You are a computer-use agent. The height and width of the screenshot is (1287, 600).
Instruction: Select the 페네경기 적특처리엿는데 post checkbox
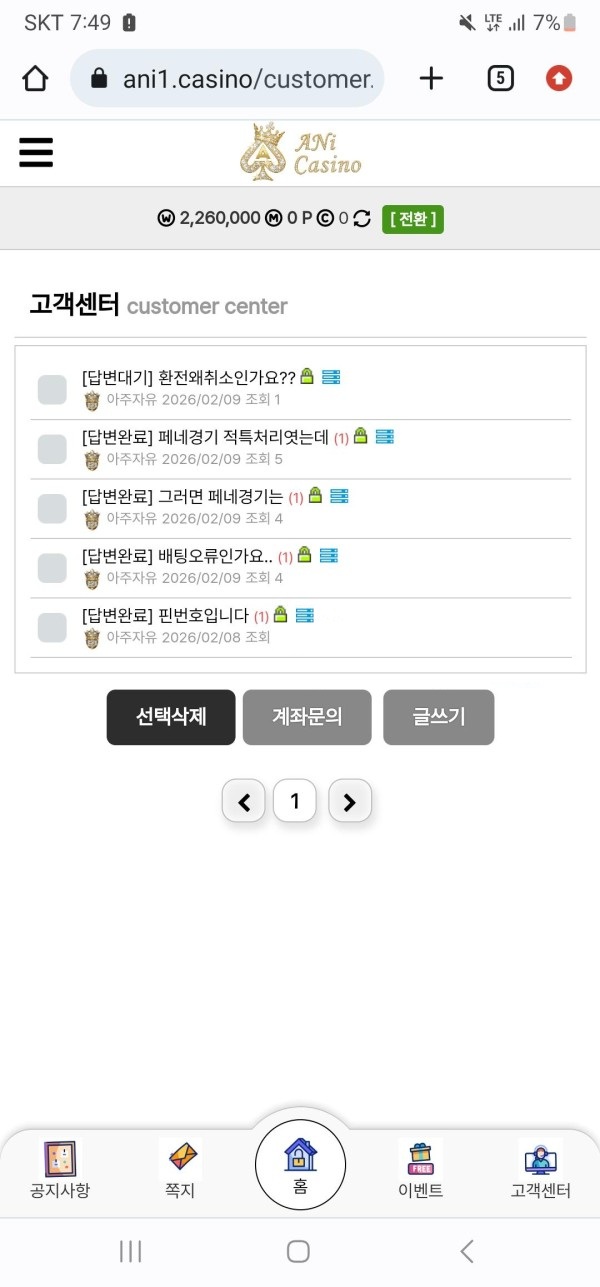point(52,449)
